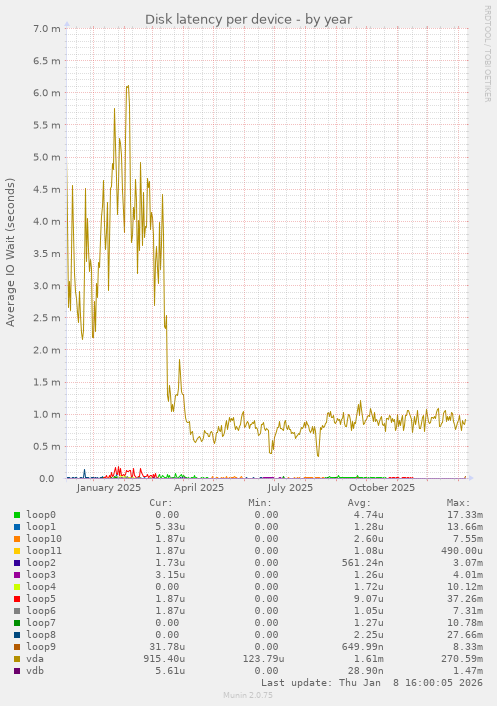Click the 'loop0' legend name
This screenshot has height=706, width=497.
pos(41,515)
